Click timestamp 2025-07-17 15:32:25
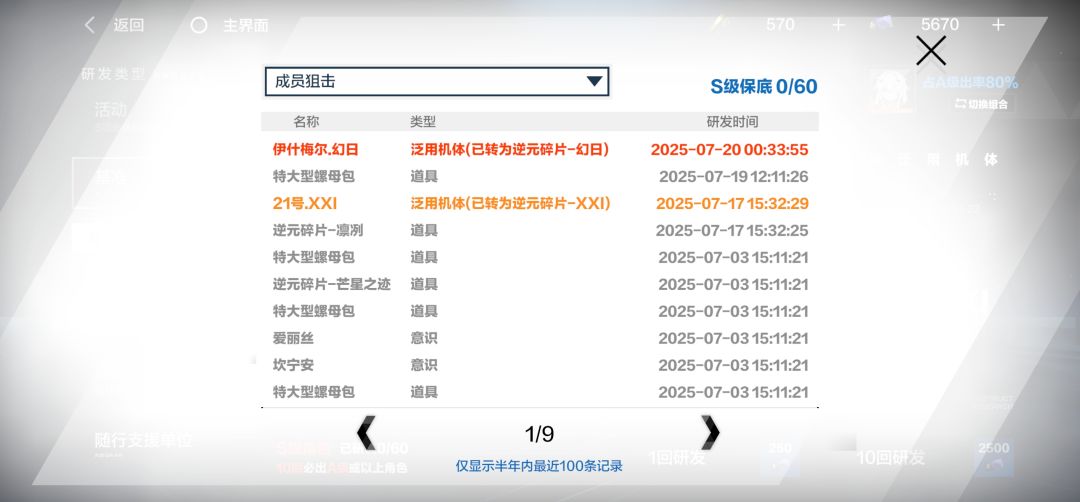 click(x=732, y=231)
